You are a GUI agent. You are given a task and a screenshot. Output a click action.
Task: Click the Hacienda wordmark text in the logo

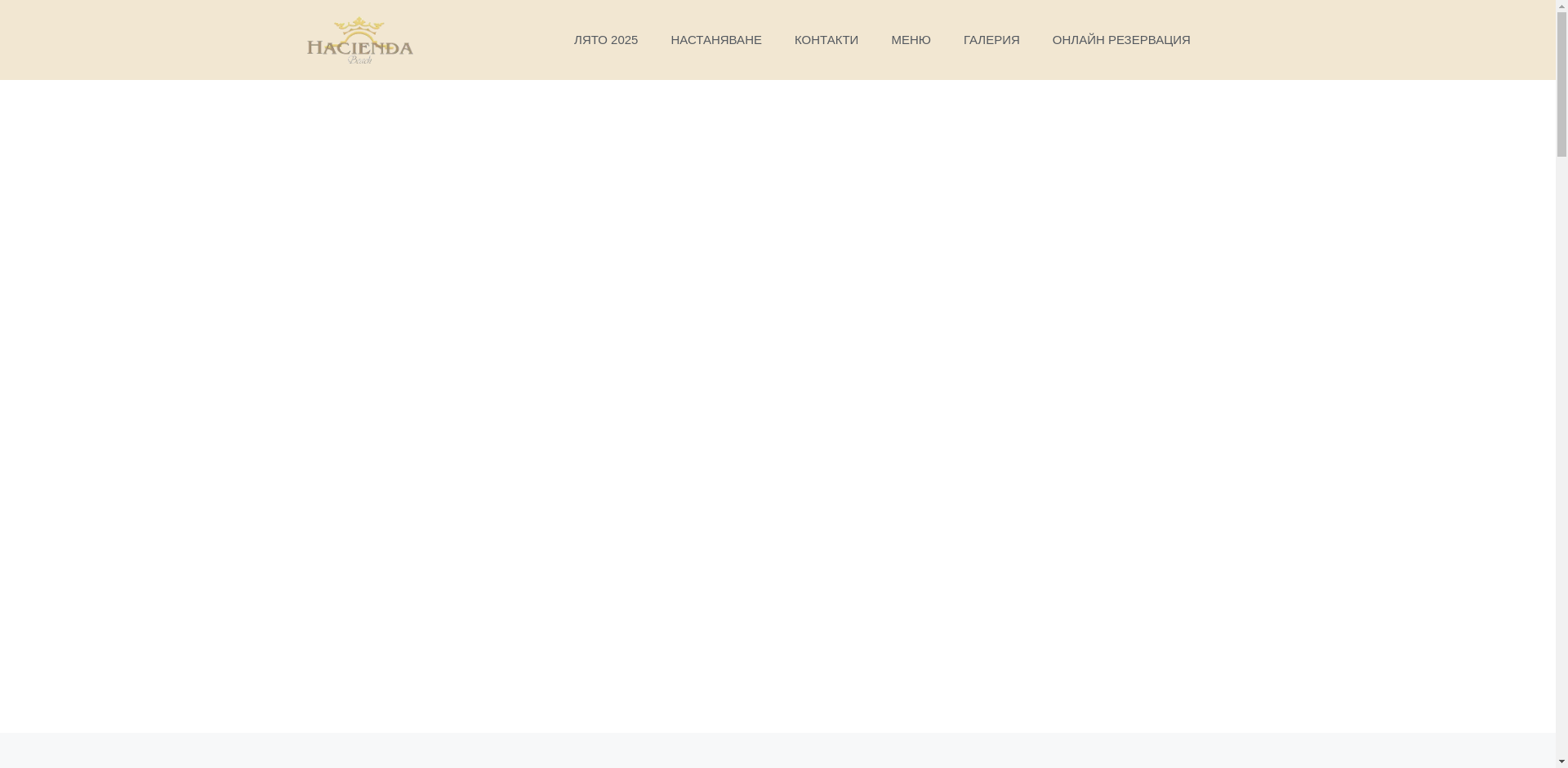pyautogui.click(x=359, y=47)
